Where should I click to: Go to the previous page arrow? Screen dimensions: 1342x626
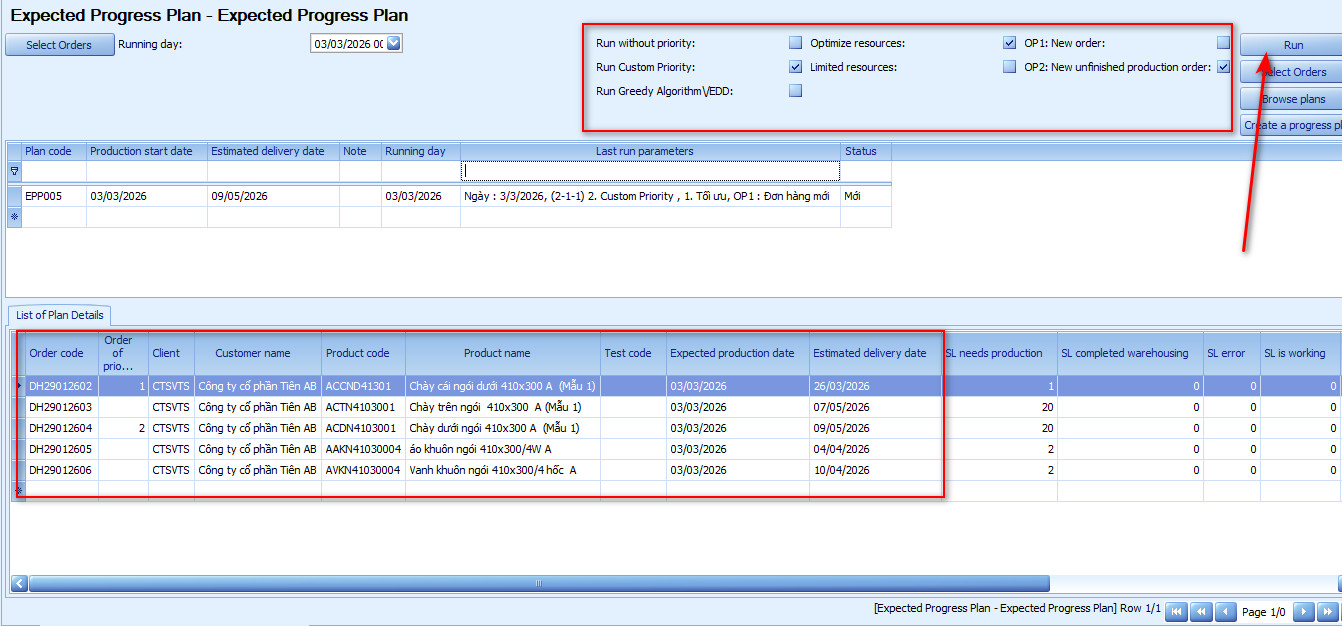(1225, 612)
